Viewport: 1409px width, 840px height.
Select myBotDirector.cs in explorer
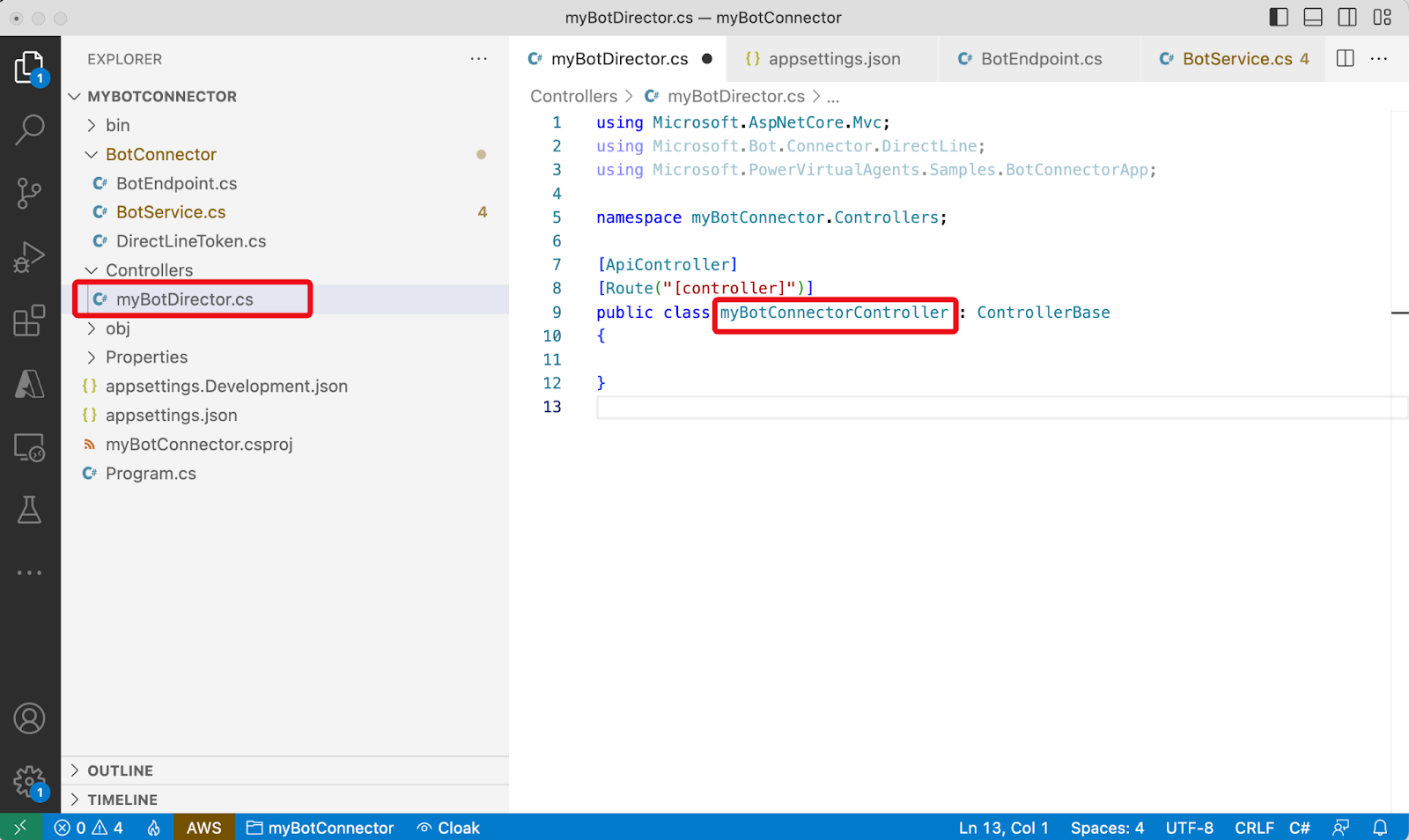click(x=285, y=299)
